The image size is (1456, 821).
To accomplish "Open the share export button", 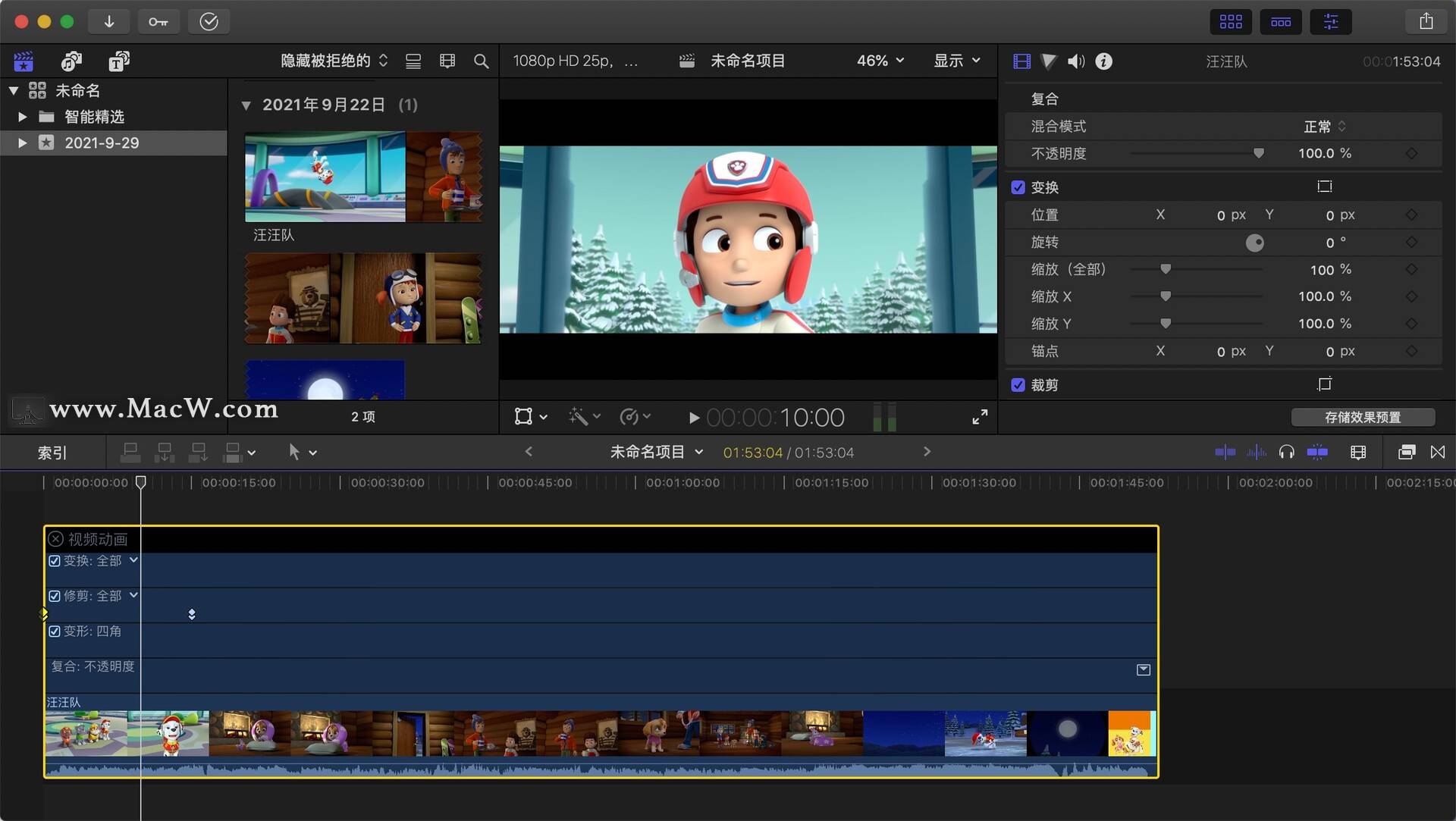I will click(x=1426, y=21).
